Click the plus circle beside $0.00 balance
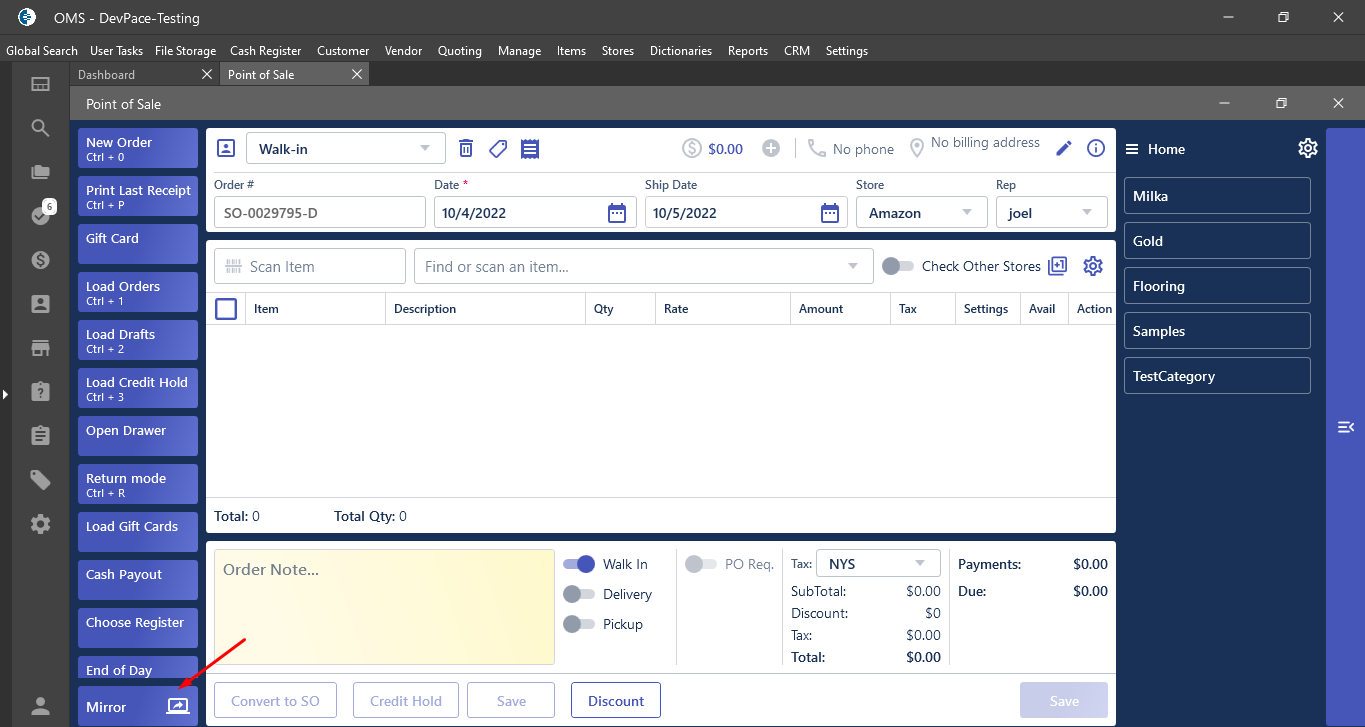This screenshot has height=727, width=1365. [771, 149]
